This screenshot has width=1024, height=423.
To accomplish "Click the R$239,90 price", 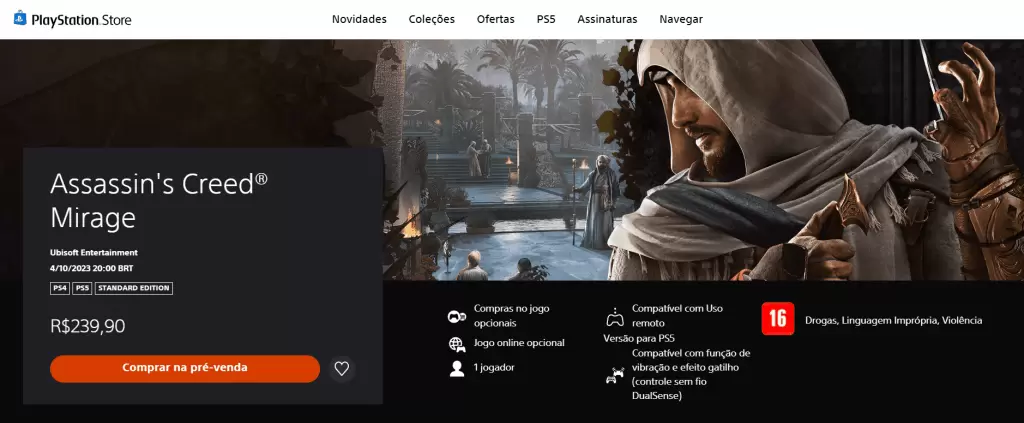I will tap(88, 326).
